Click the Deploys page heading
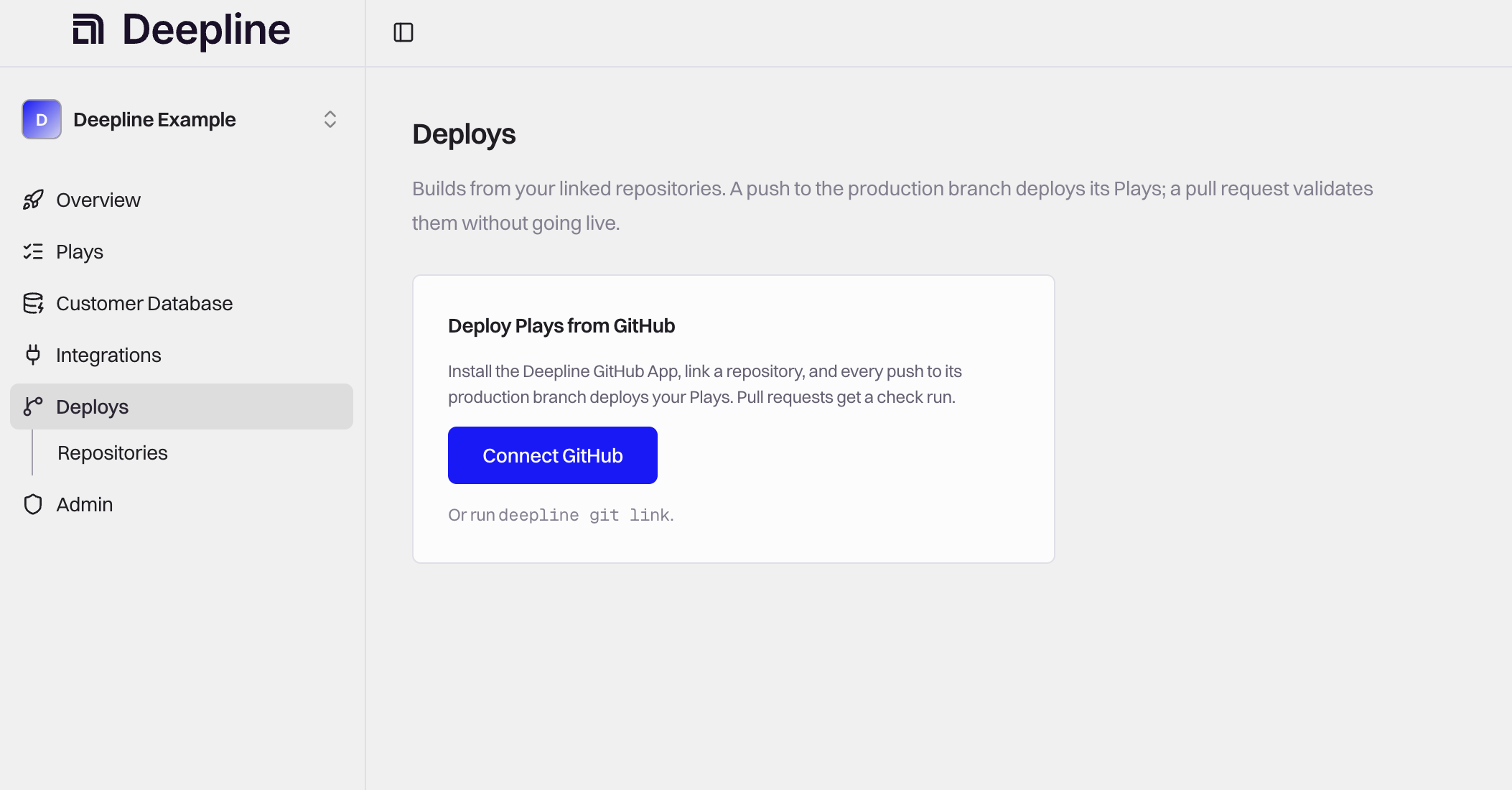 (x=464, y=134)
